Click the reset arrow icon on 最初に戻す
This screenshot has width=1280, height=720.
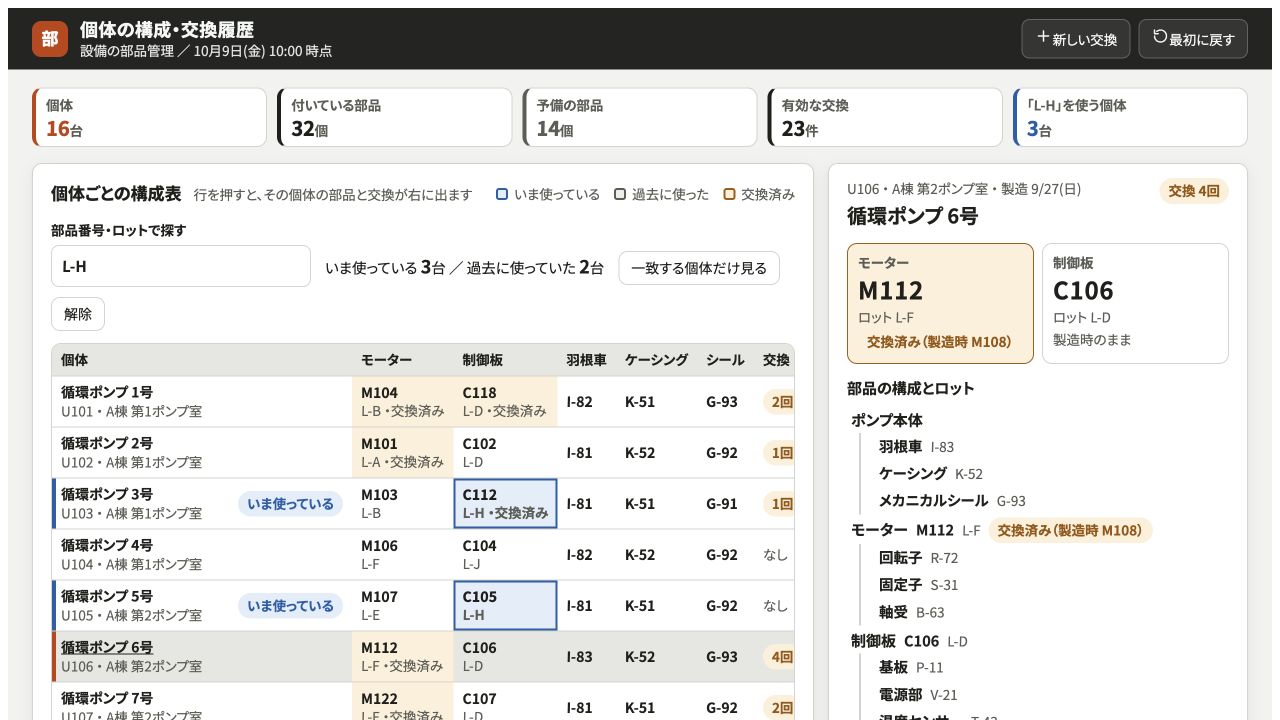click(1160, 37)
